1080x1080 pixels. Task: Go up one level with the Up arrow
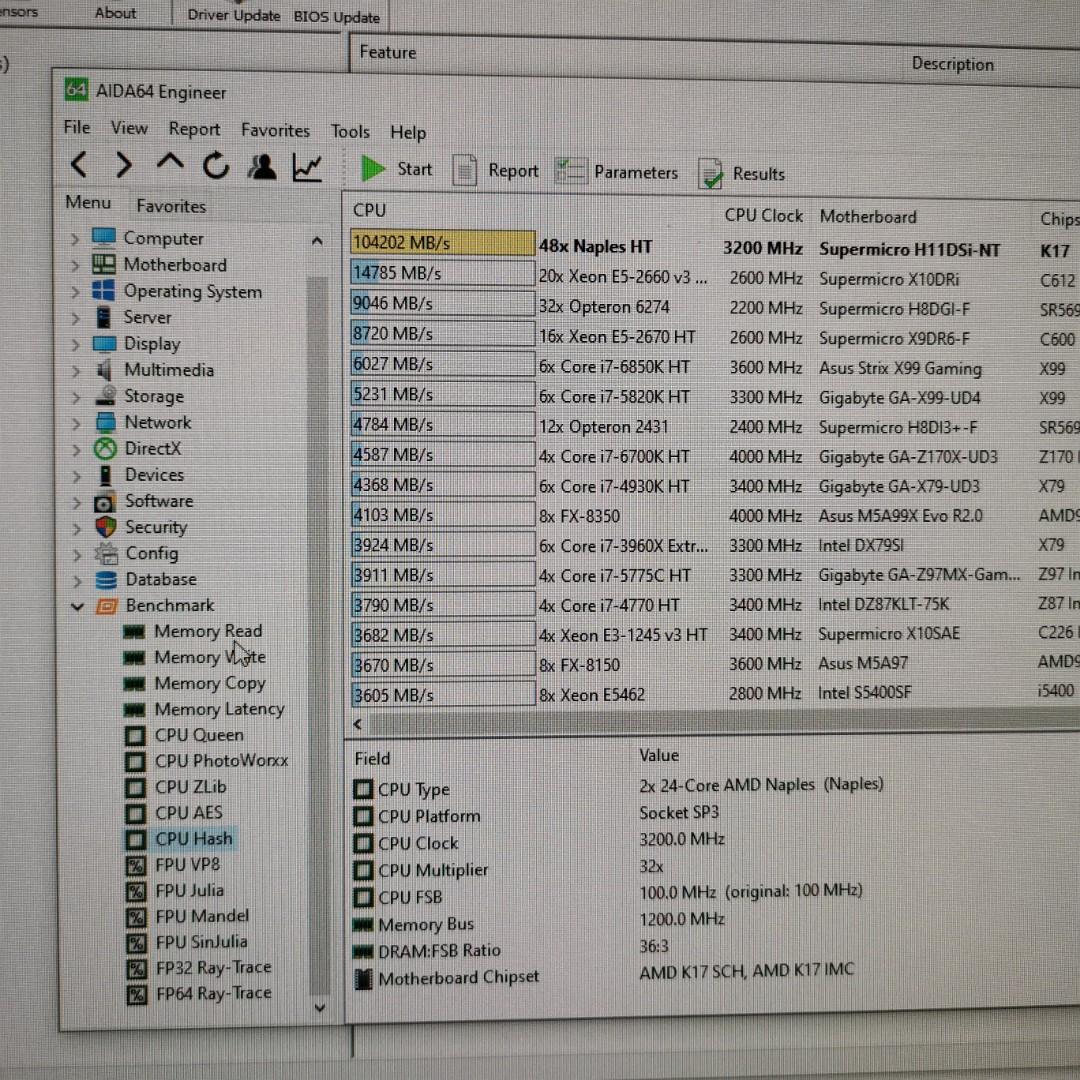(169, 164)
